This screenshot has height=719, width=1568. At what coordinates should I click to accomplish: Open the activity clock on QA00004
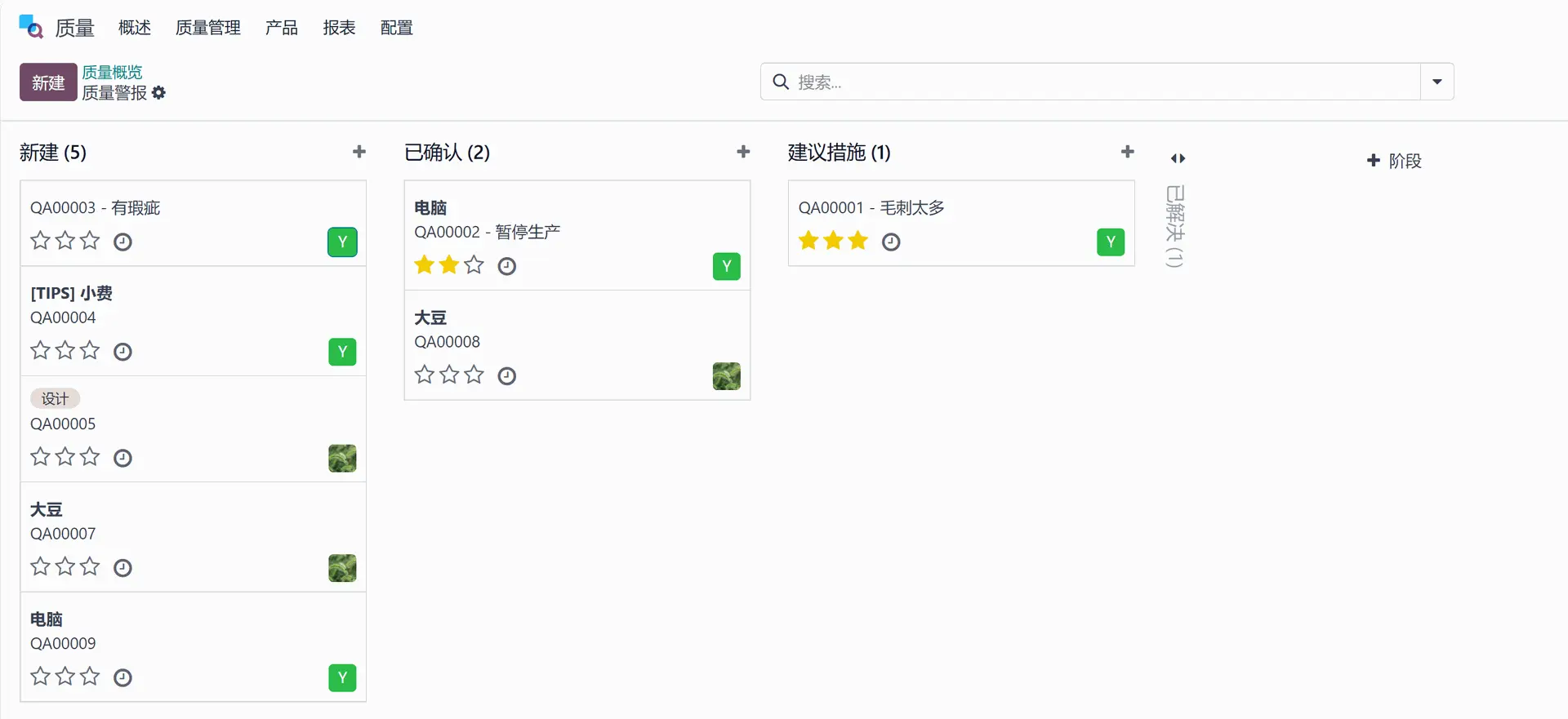coord(122,352)
